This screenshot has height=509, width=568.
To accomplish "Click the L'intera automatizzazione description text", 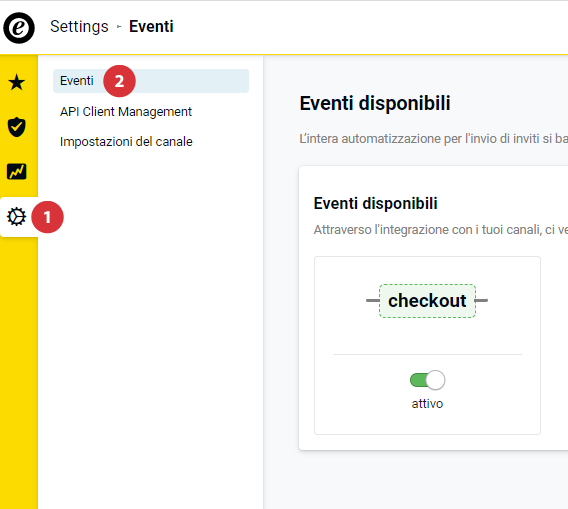I will click(x=434, y=139).
